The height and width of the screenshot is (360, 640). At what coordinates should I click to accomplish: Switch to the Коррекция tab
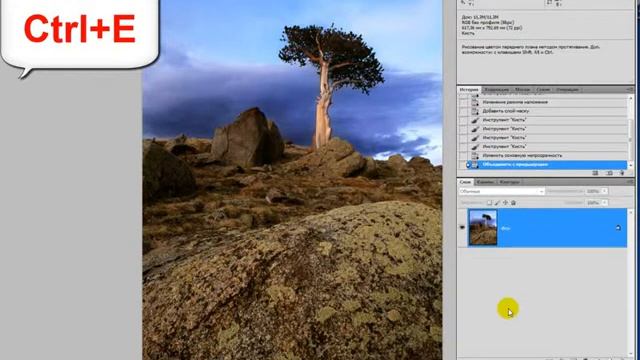click(x=496, y=89)
